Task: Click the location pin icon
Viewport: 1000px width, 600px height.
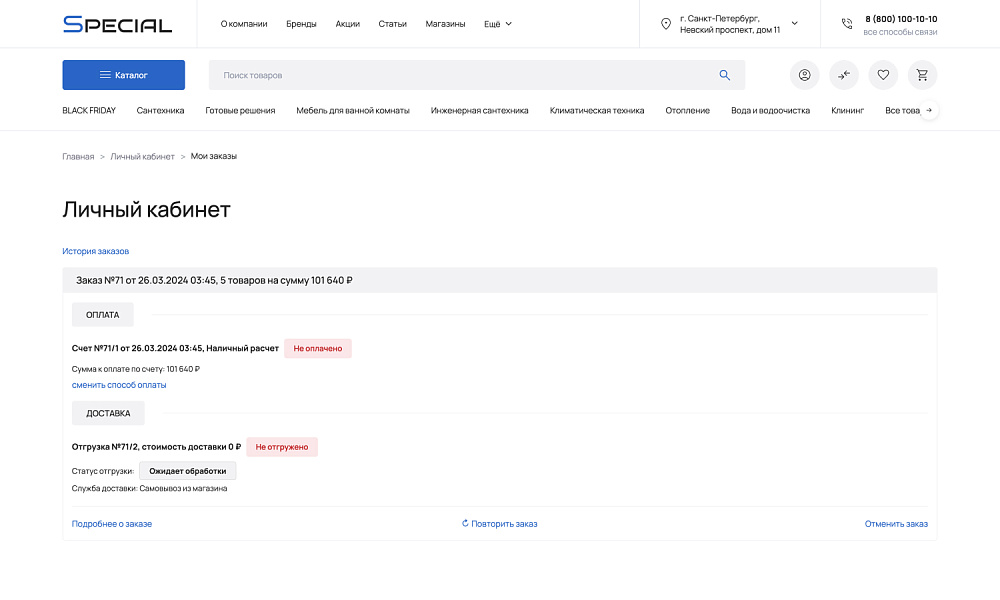Action: (665, 23)
